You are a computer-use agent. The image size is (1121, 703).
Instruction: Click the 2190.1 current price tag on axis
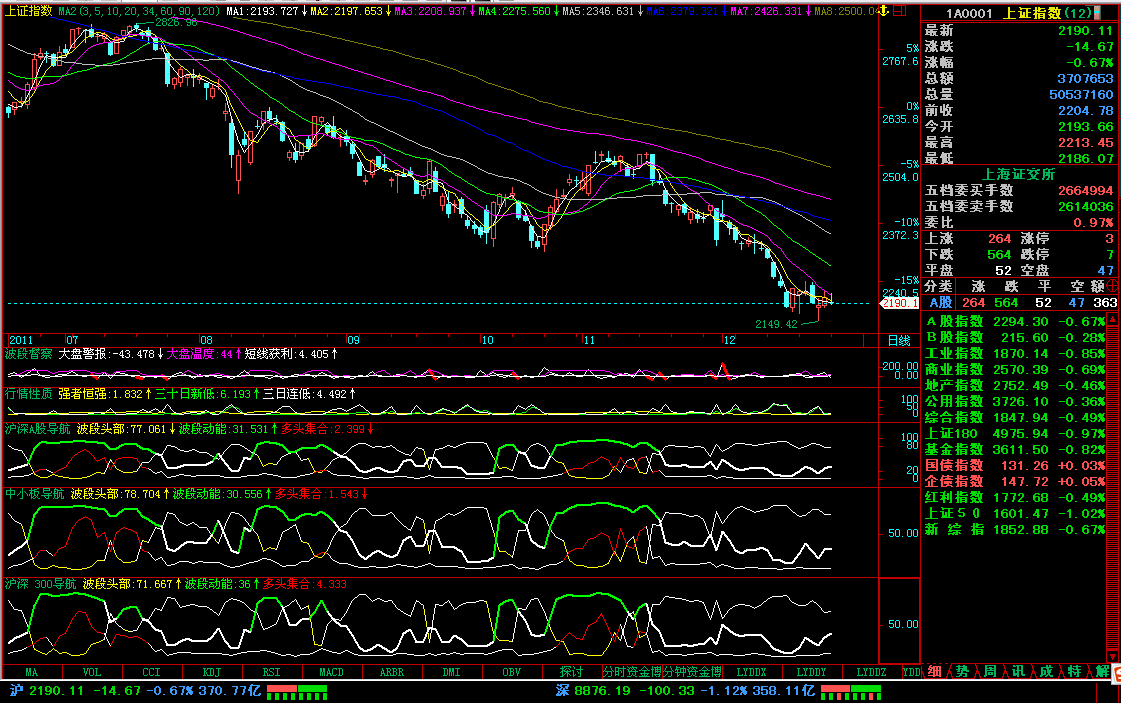[899, 303]
